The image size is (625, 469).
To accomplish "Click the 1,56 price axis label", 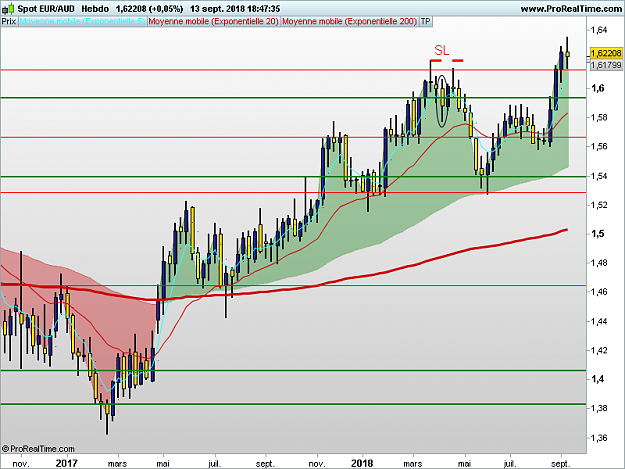I will [599, 147].
